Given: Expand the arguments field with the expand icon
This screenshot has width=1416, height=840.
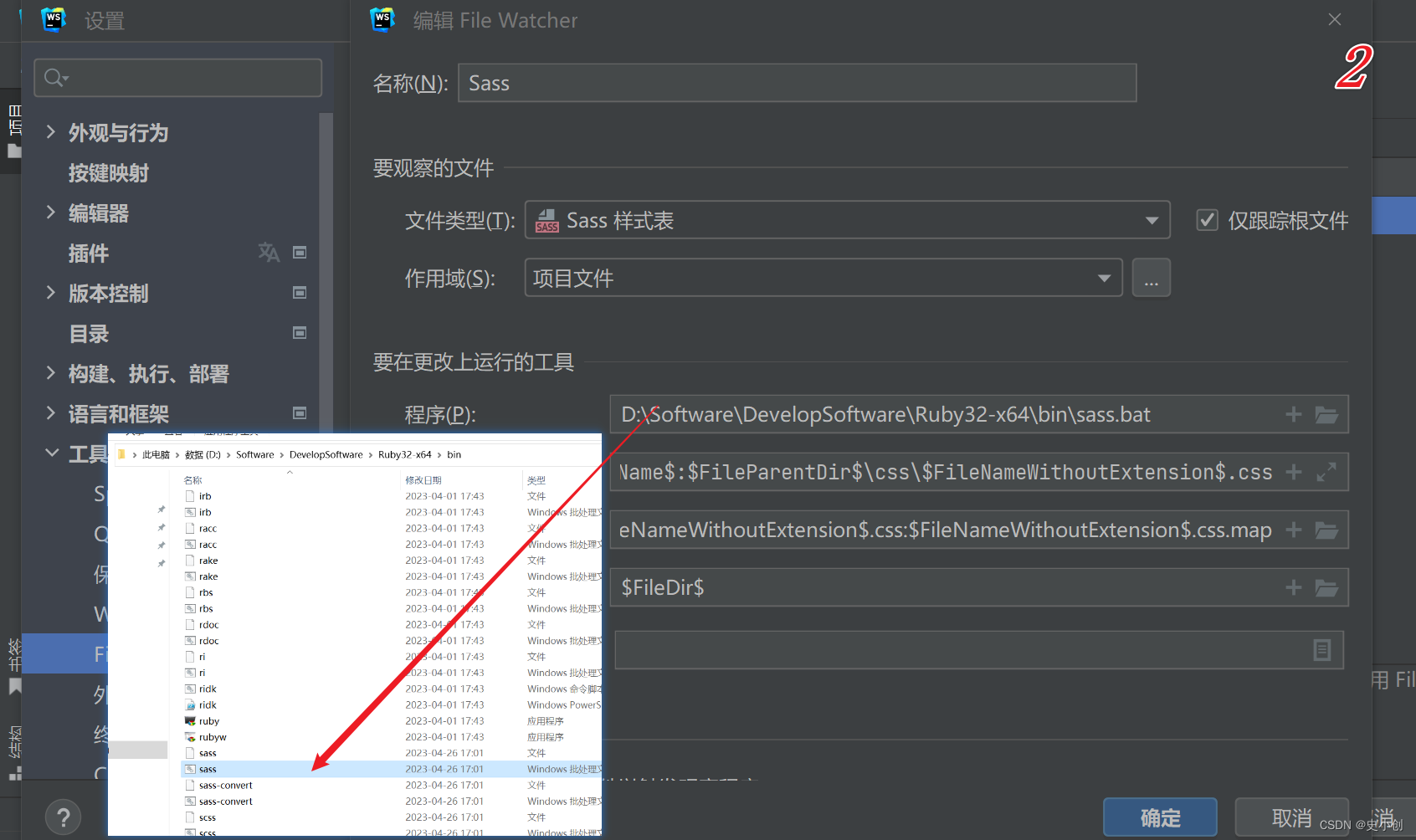Looking at the screenshot, I should (x=1326, y=472).
